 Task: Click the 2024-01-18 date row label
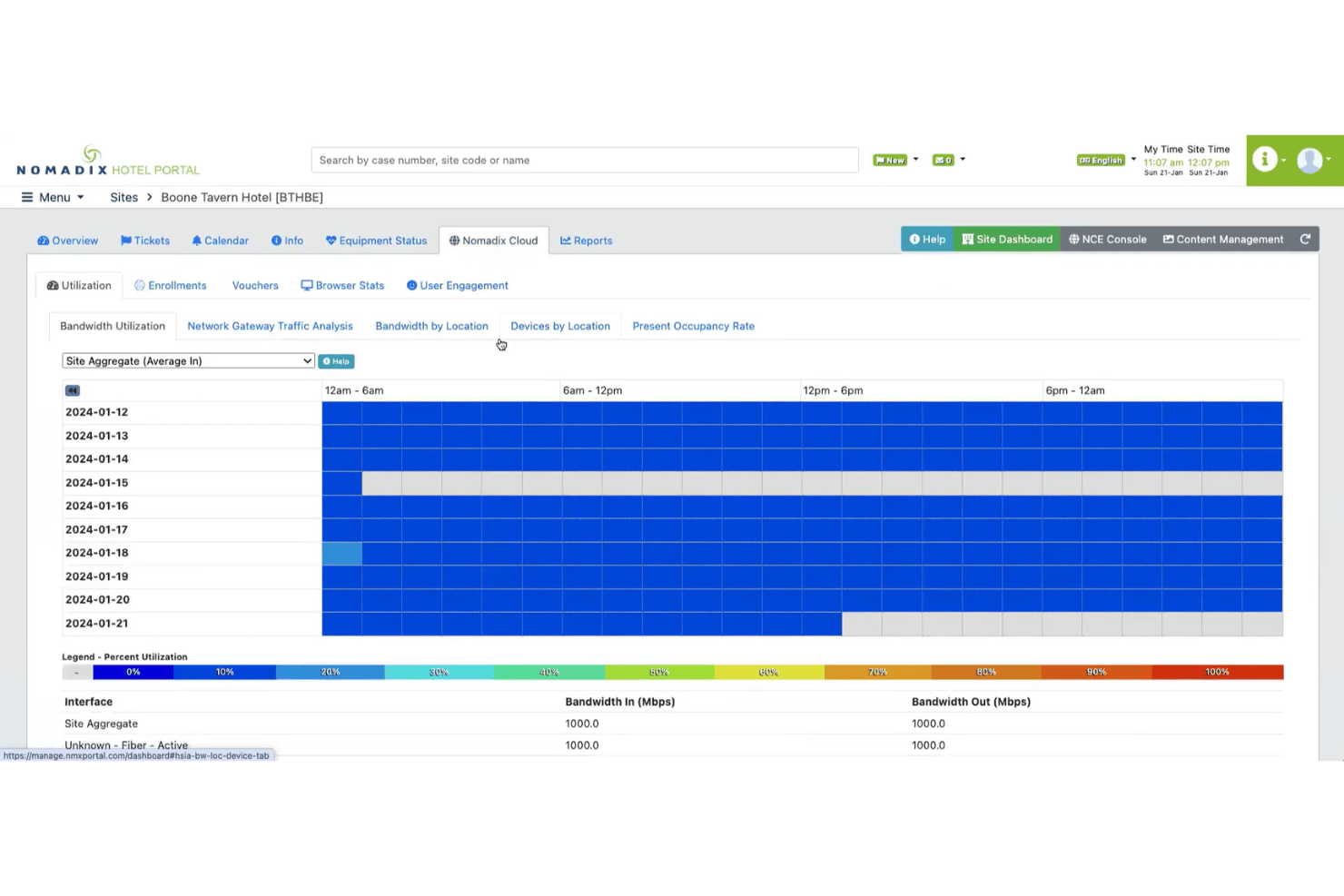click(x=96, y=553)
